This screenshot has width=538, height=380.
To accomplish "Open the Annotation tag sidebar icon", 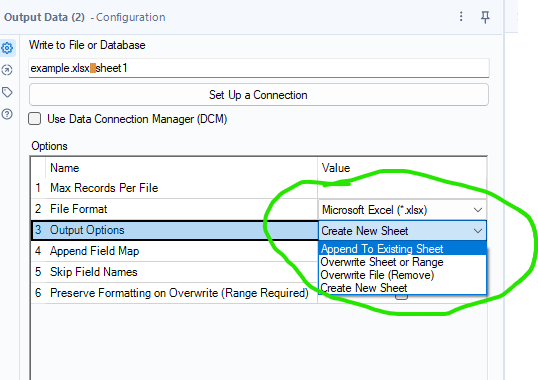I will [7, 92].
